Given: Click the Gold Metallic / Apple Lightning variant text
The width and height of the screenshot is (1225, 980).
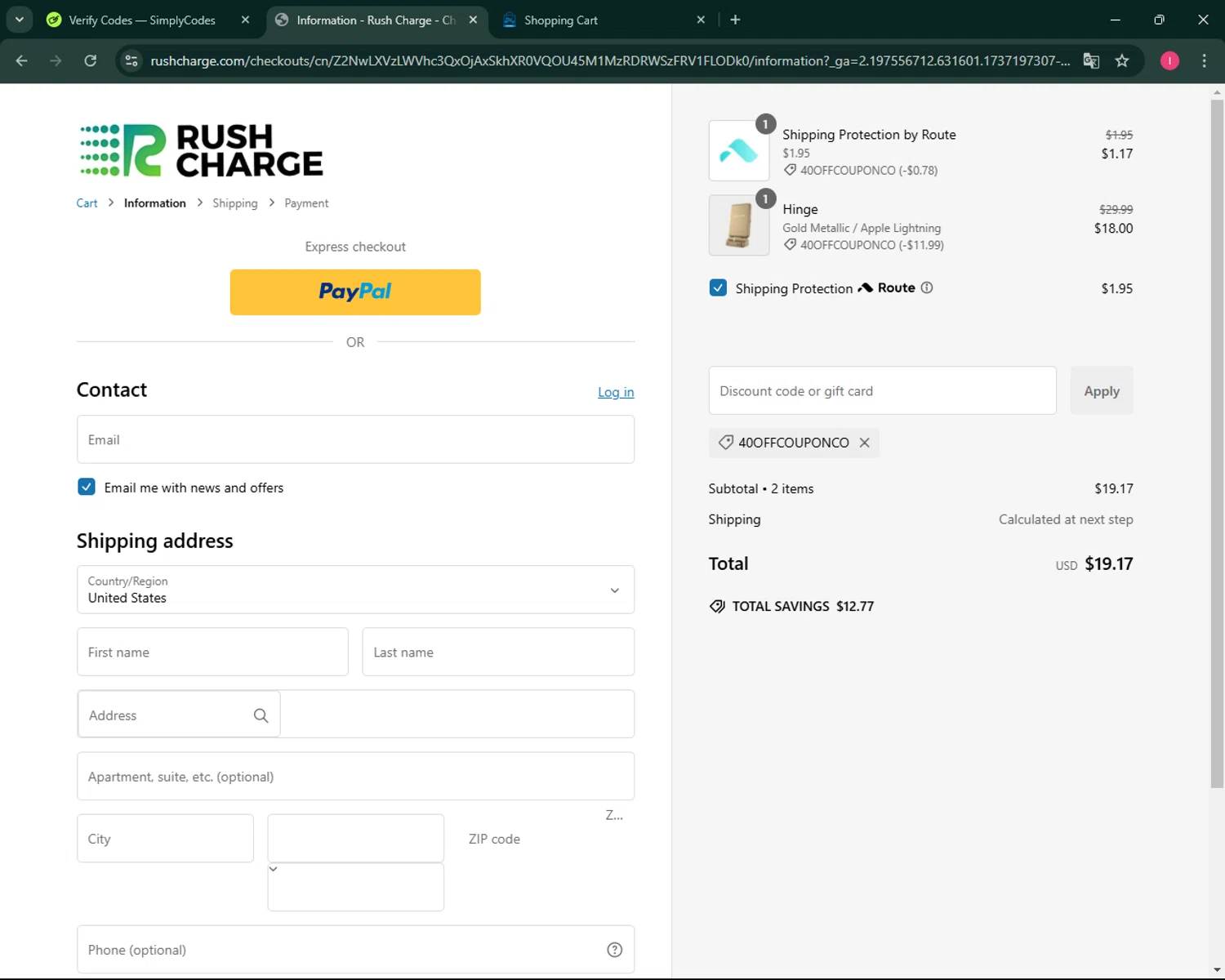Looking at the screenshot, I should click(862, 228).
